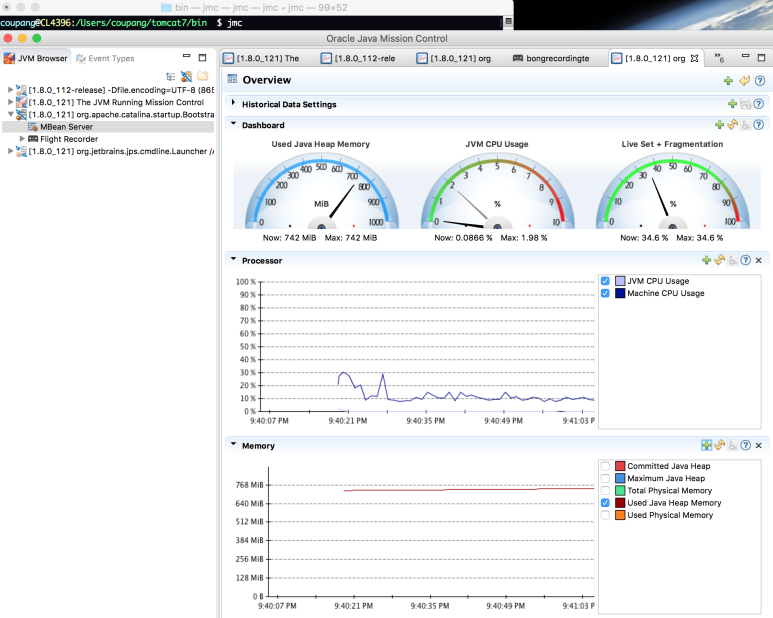The height and width of the screenshot is (618, 773).
Task: Open the [1.8.0_121] The editor tab
Action: coord(261,58)
